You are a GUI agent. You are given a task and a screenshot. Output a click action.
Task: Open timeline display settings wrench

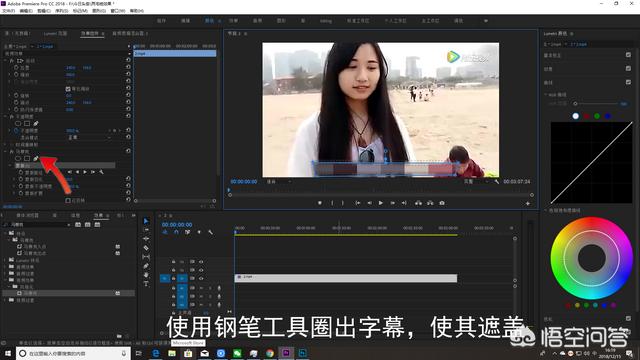click(x=211, y=232)
